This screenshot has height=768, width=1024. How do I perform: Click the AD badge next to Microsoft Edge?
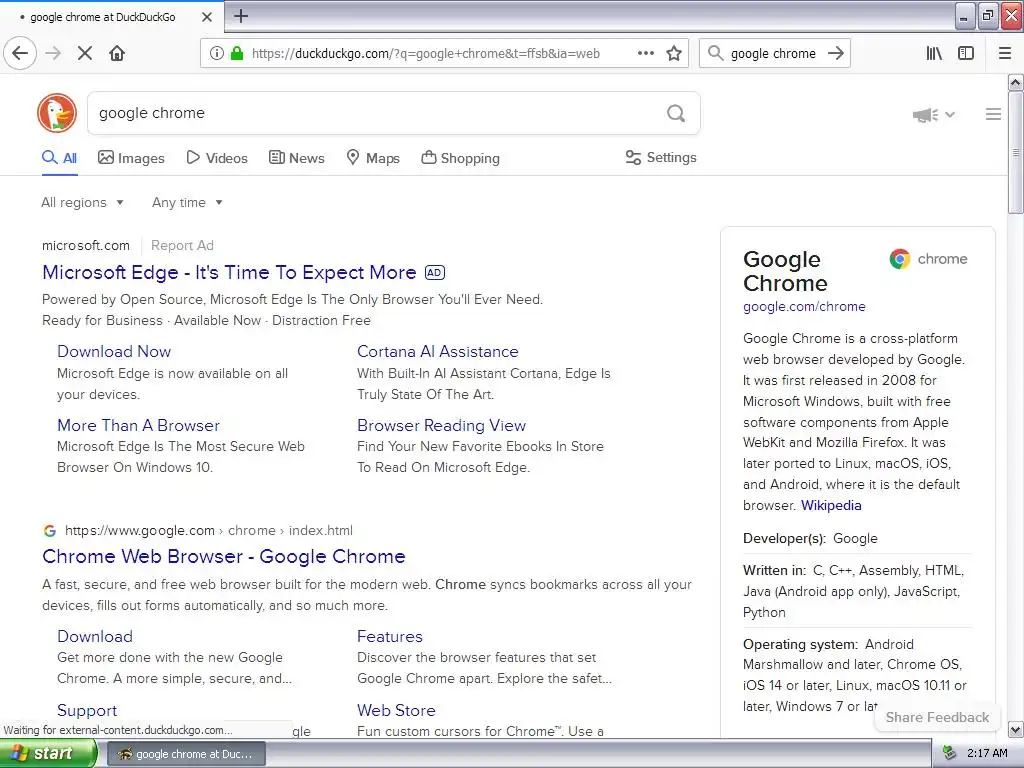pyautogui.click(x=435, y=272)
